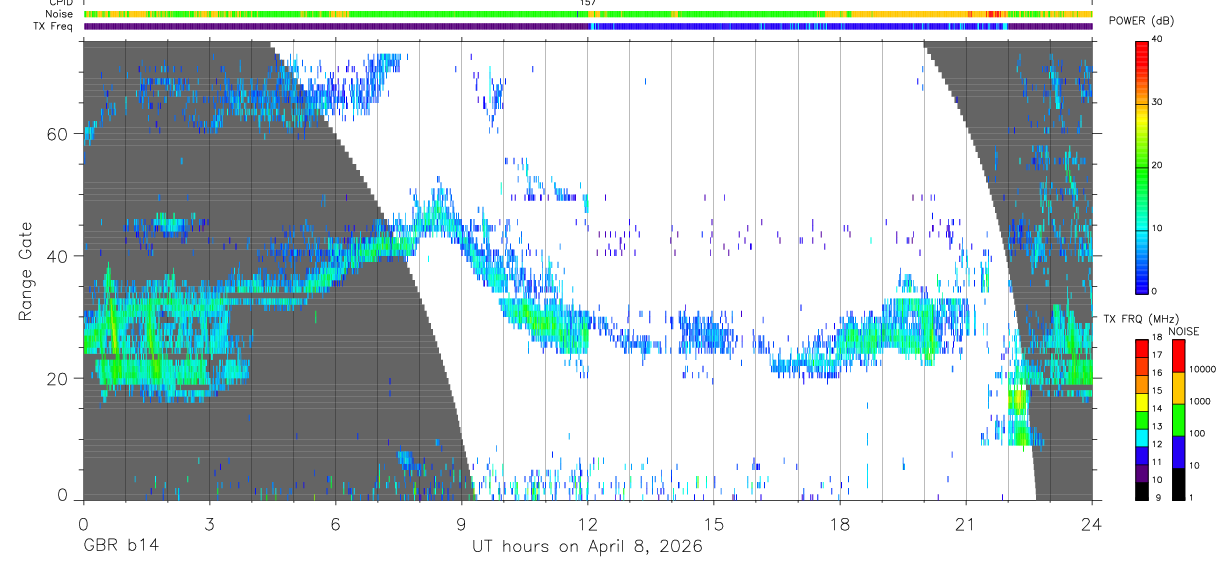Click x-axis tick label '24'
The width and height of the screenshot is (1228, 567).
pyautogui.click(x=1092, y=523)
